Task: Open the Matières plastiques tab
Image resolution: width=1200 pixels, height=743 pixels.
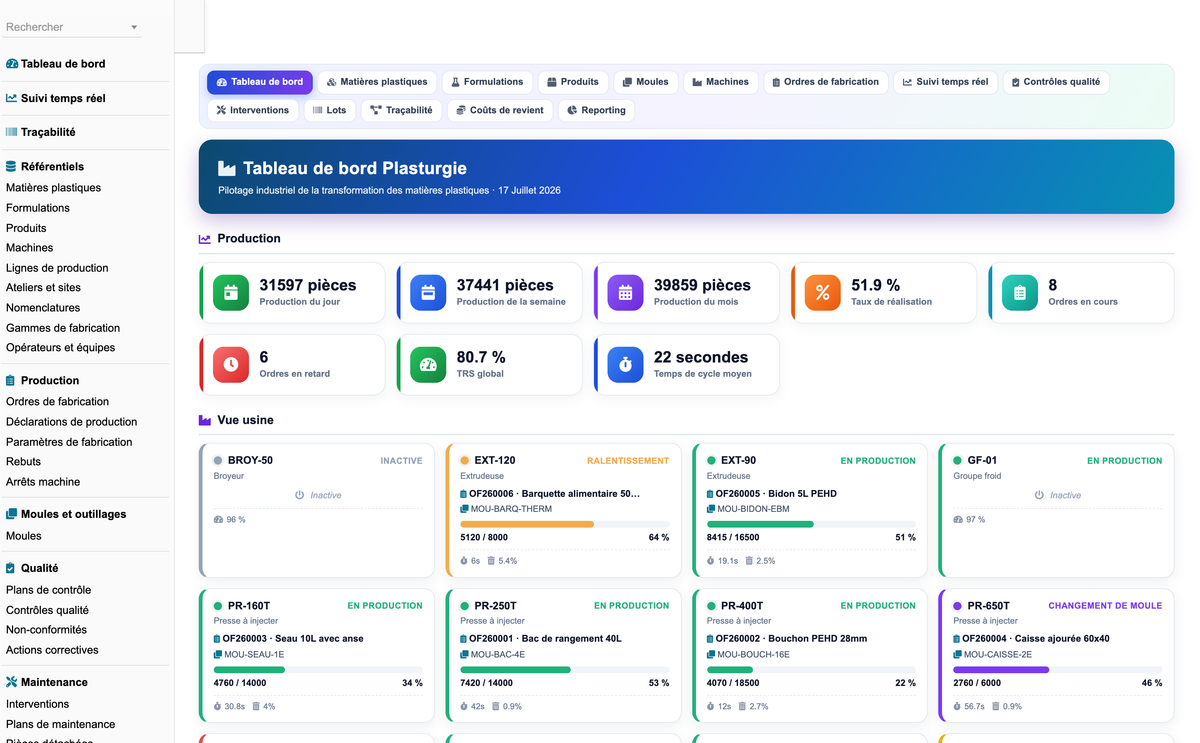Action: [x=377, y=82]
